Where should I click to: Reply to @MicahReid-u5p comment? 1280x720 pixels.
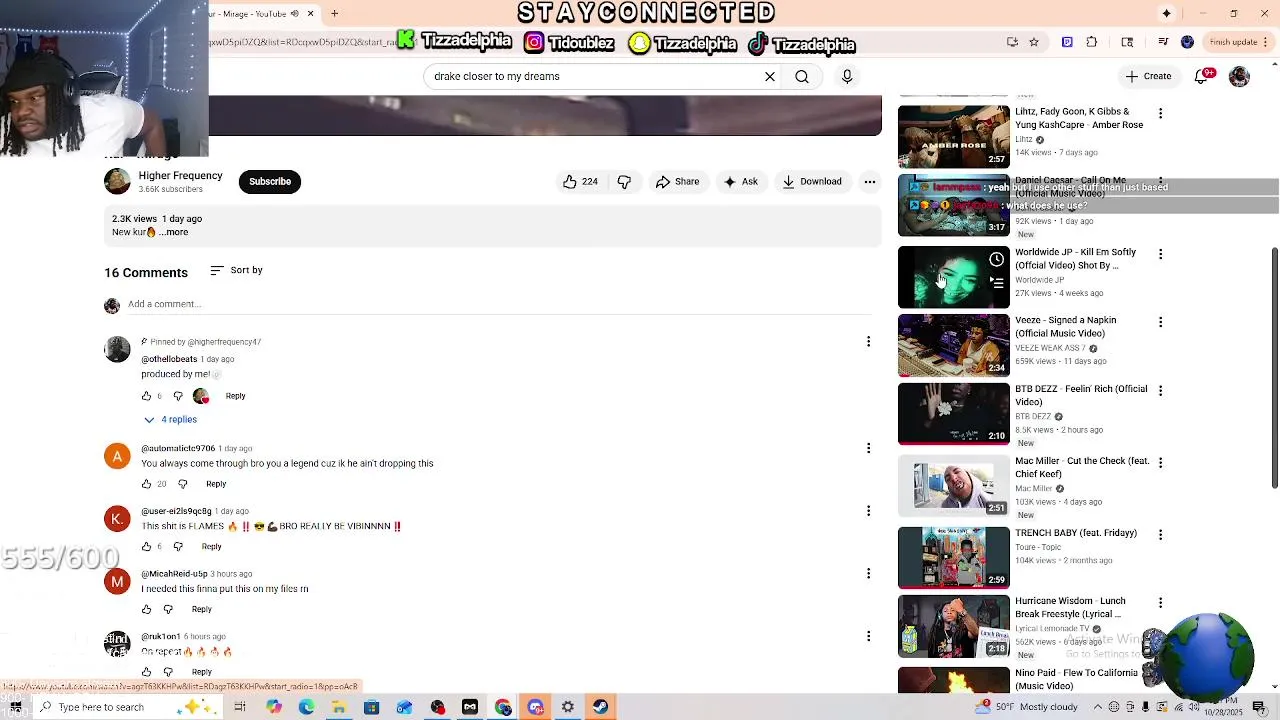(201, 610)
